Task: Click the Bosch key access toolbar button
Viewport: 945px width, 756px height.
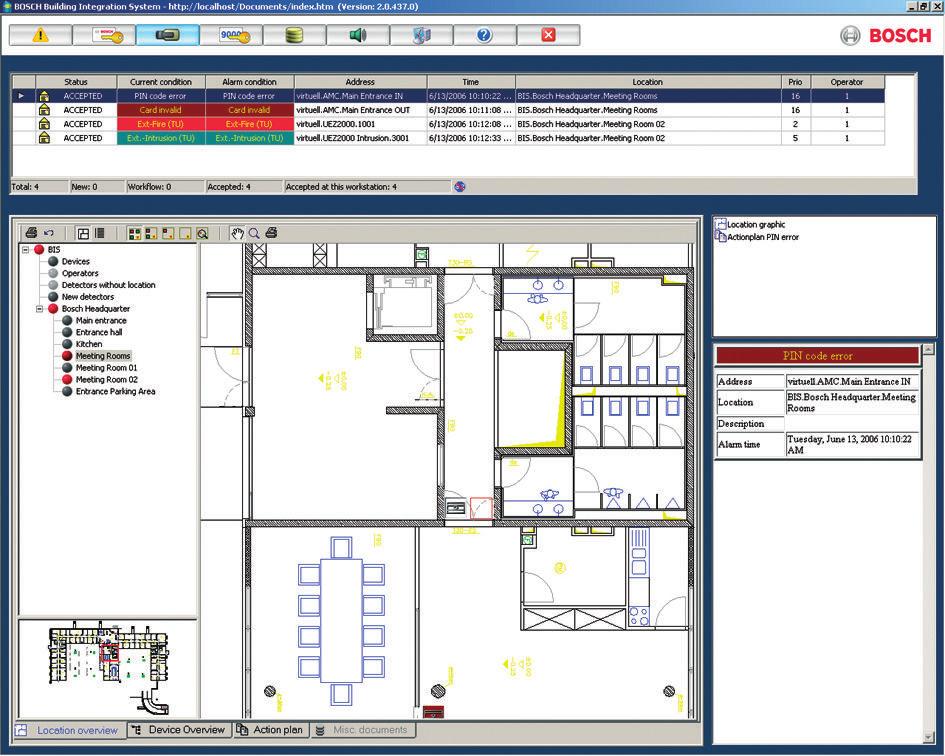Action: (x=104, y=35)
